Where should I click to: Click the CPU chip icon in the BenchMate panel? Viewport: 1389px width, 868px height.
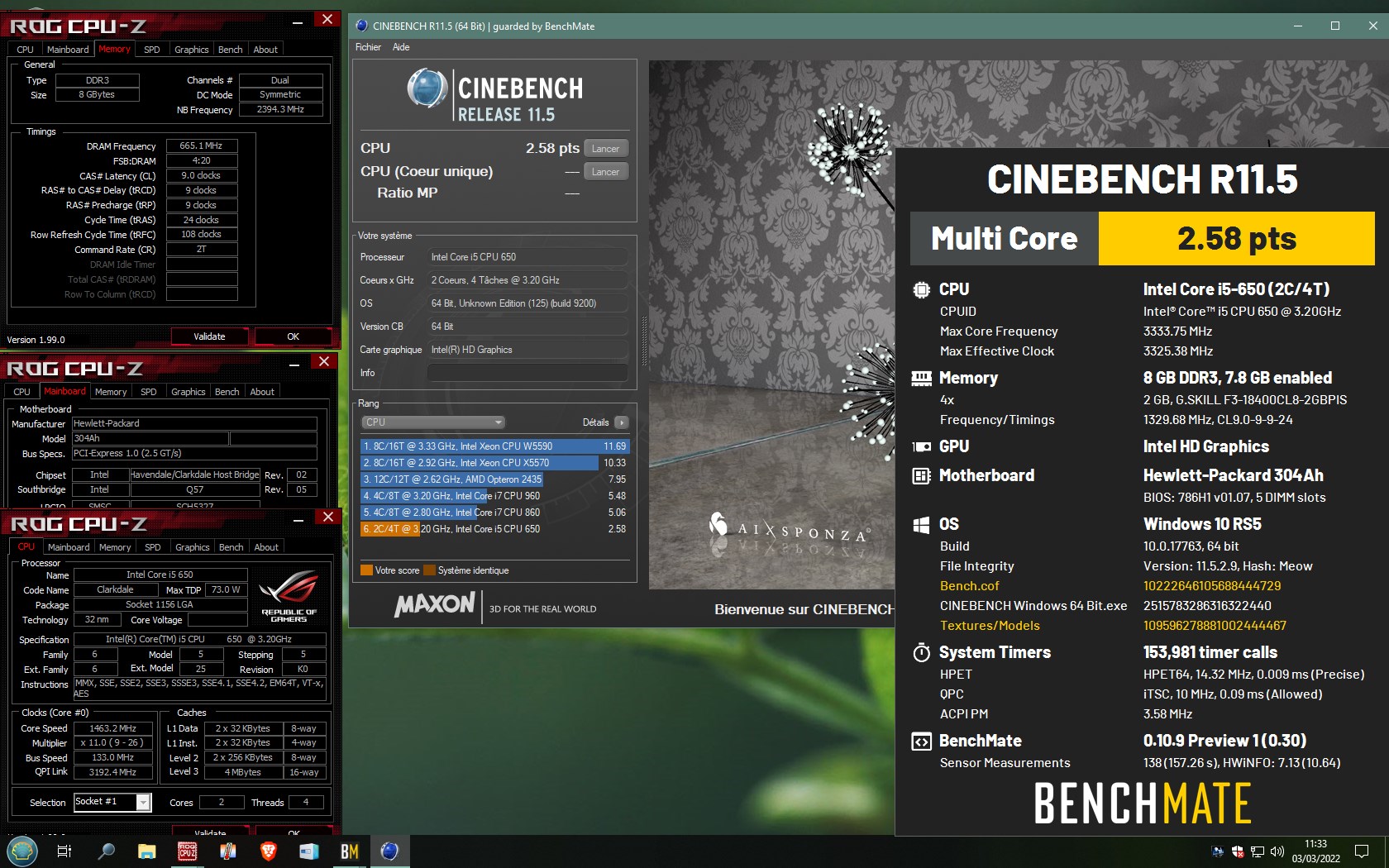921,289
